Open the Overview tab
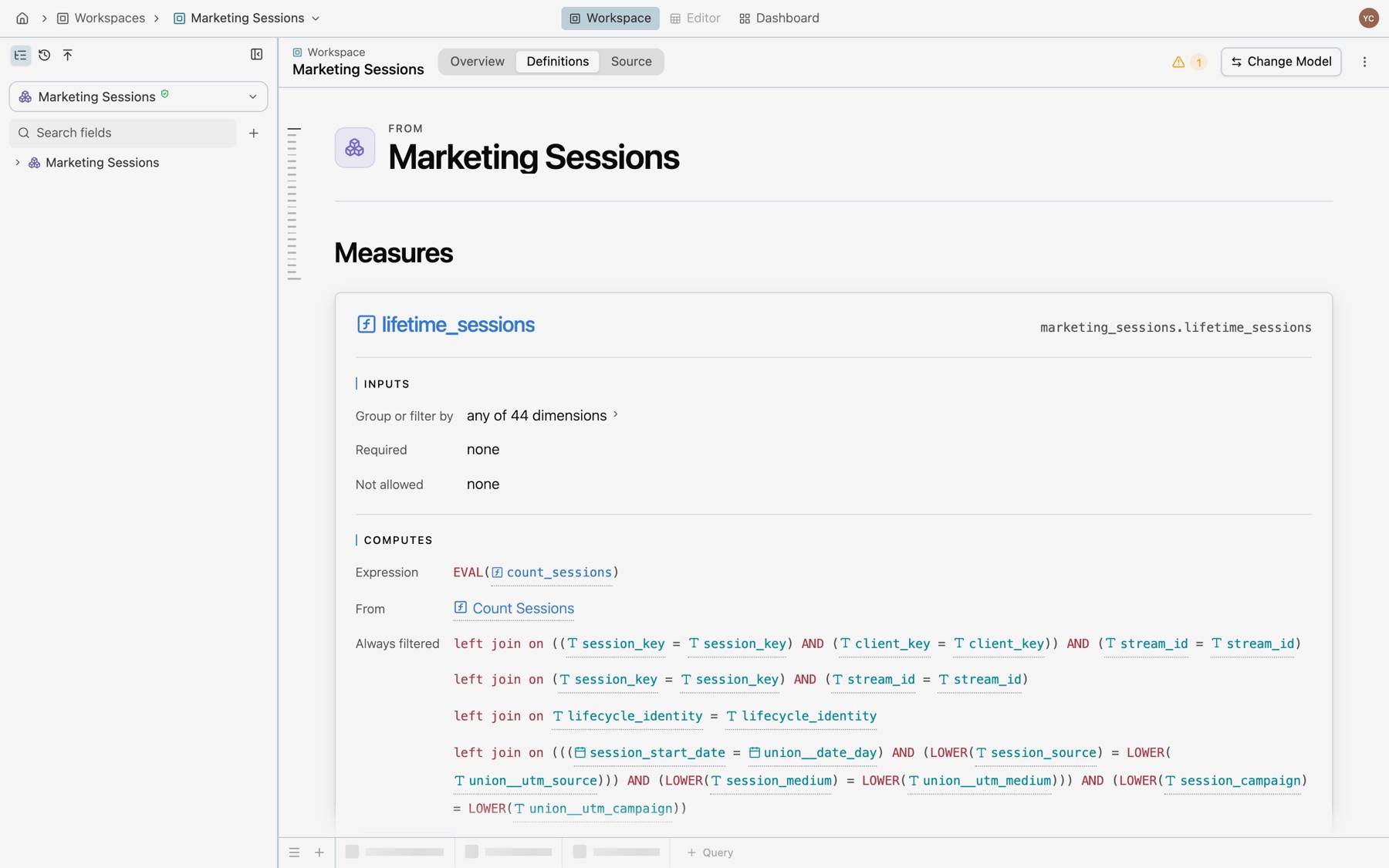 [x=477, y=62]
